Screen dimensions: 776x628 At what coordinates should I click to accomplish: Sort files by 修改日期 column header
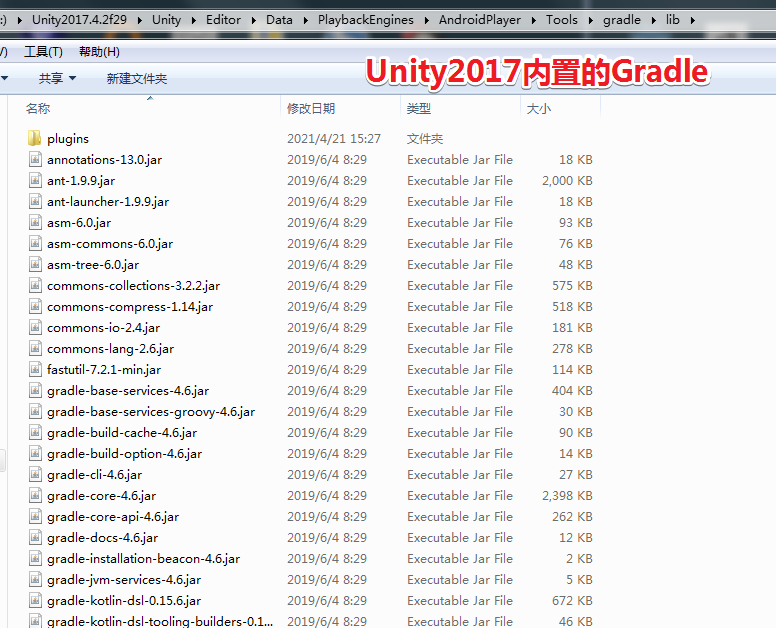(311, 108)
